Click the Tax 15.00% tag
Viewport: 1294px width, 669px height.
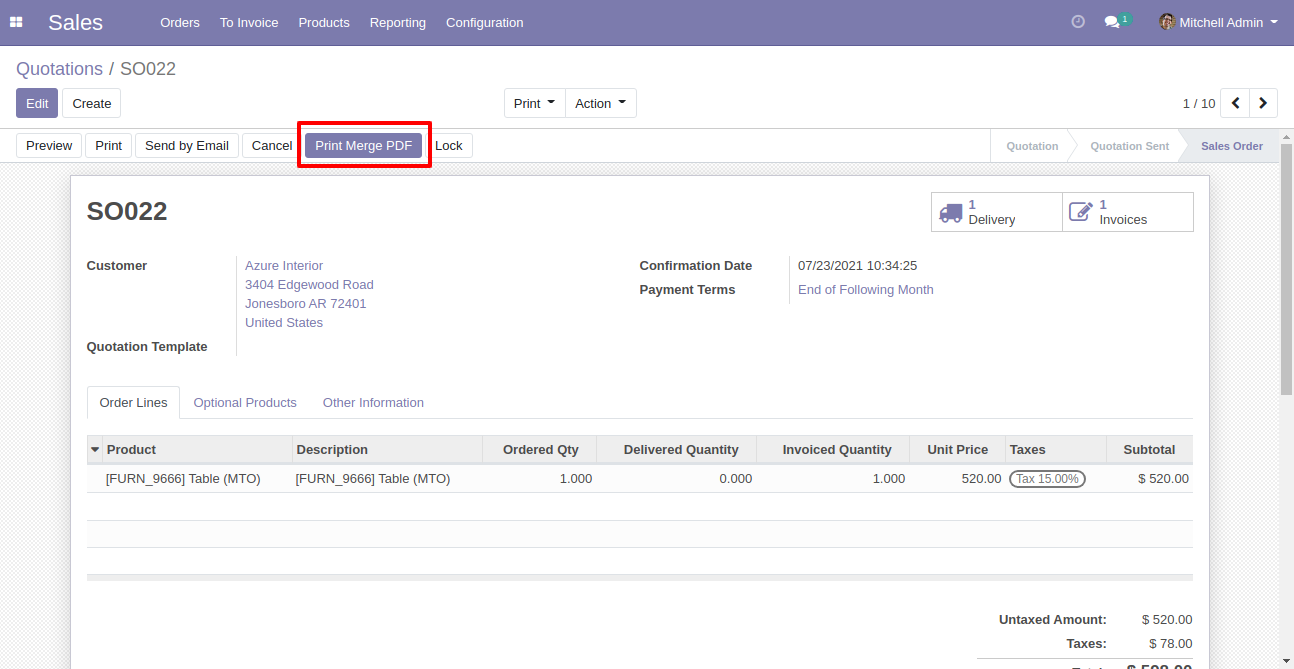click(1047, 479)
